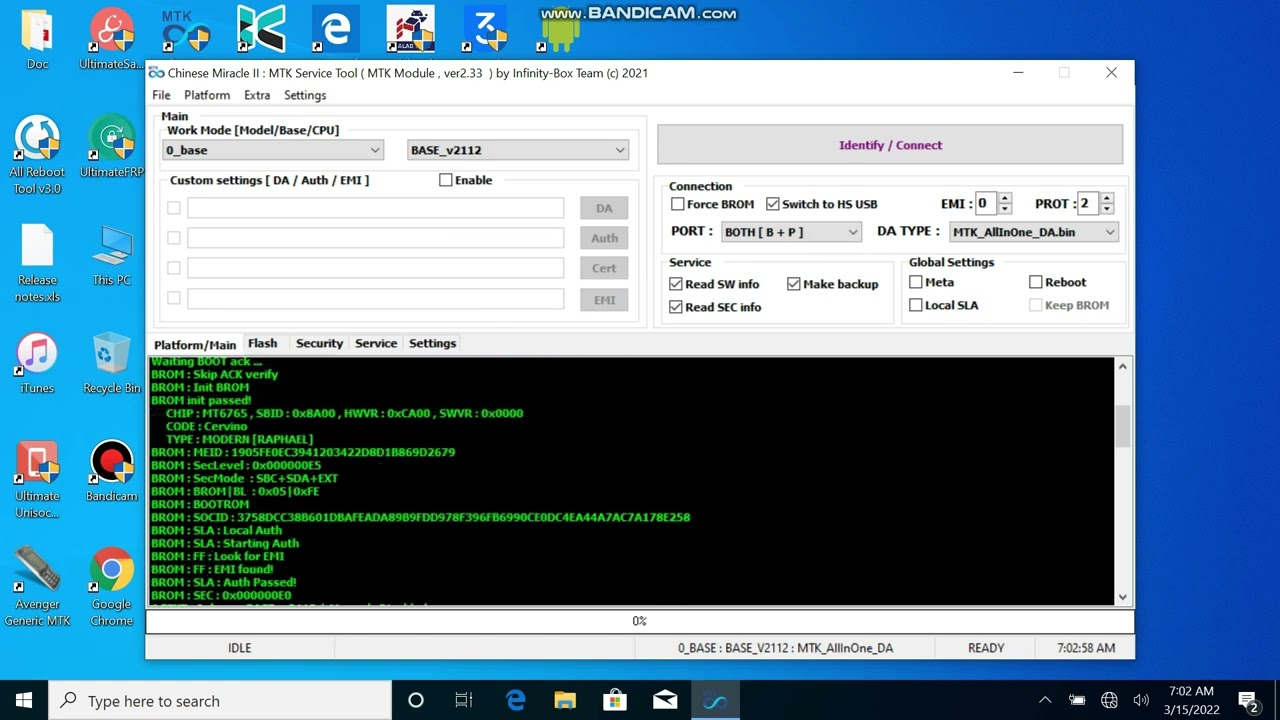Click the log scrollbar up arrow
The image size is (1280, 720).
pos(1122,367)
